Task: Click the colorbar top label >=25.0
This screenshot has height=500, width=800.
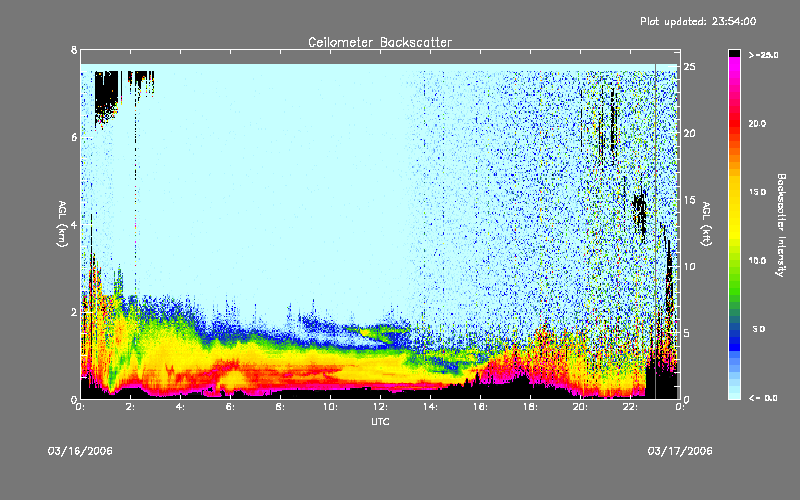Action: tap(764, 55)
